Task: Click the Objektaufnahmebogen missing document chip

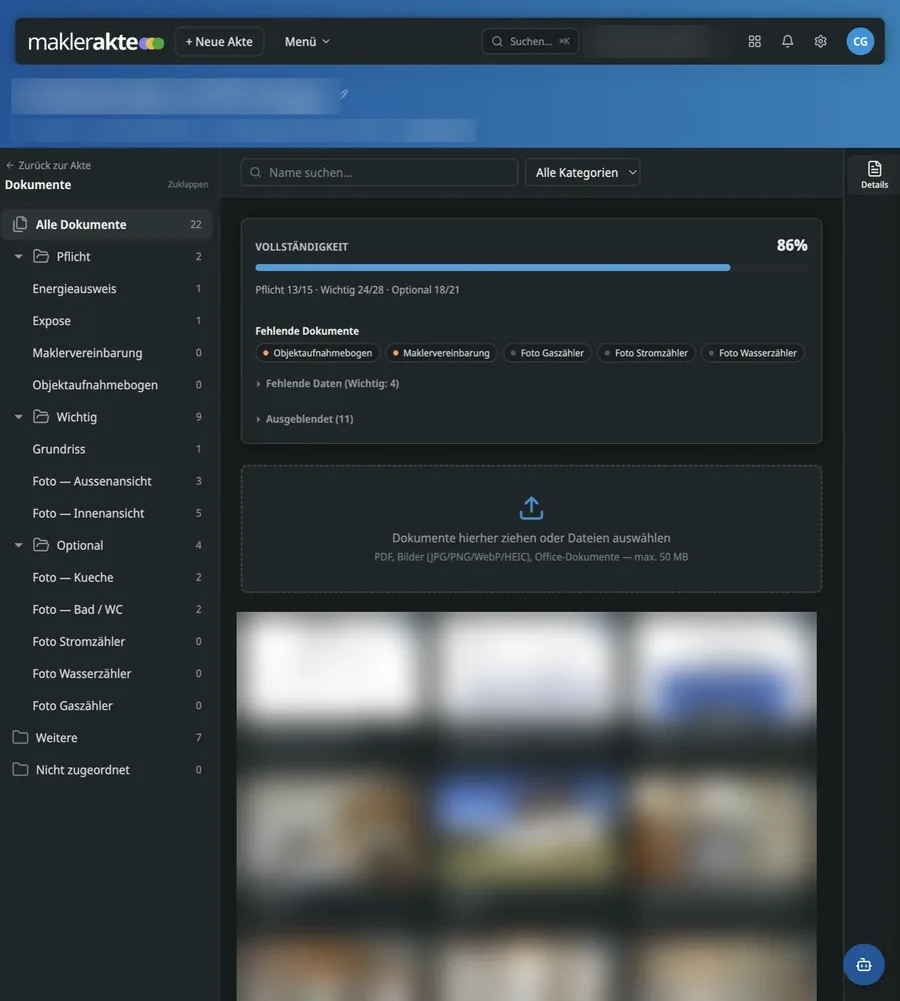Action: (317, 353)
